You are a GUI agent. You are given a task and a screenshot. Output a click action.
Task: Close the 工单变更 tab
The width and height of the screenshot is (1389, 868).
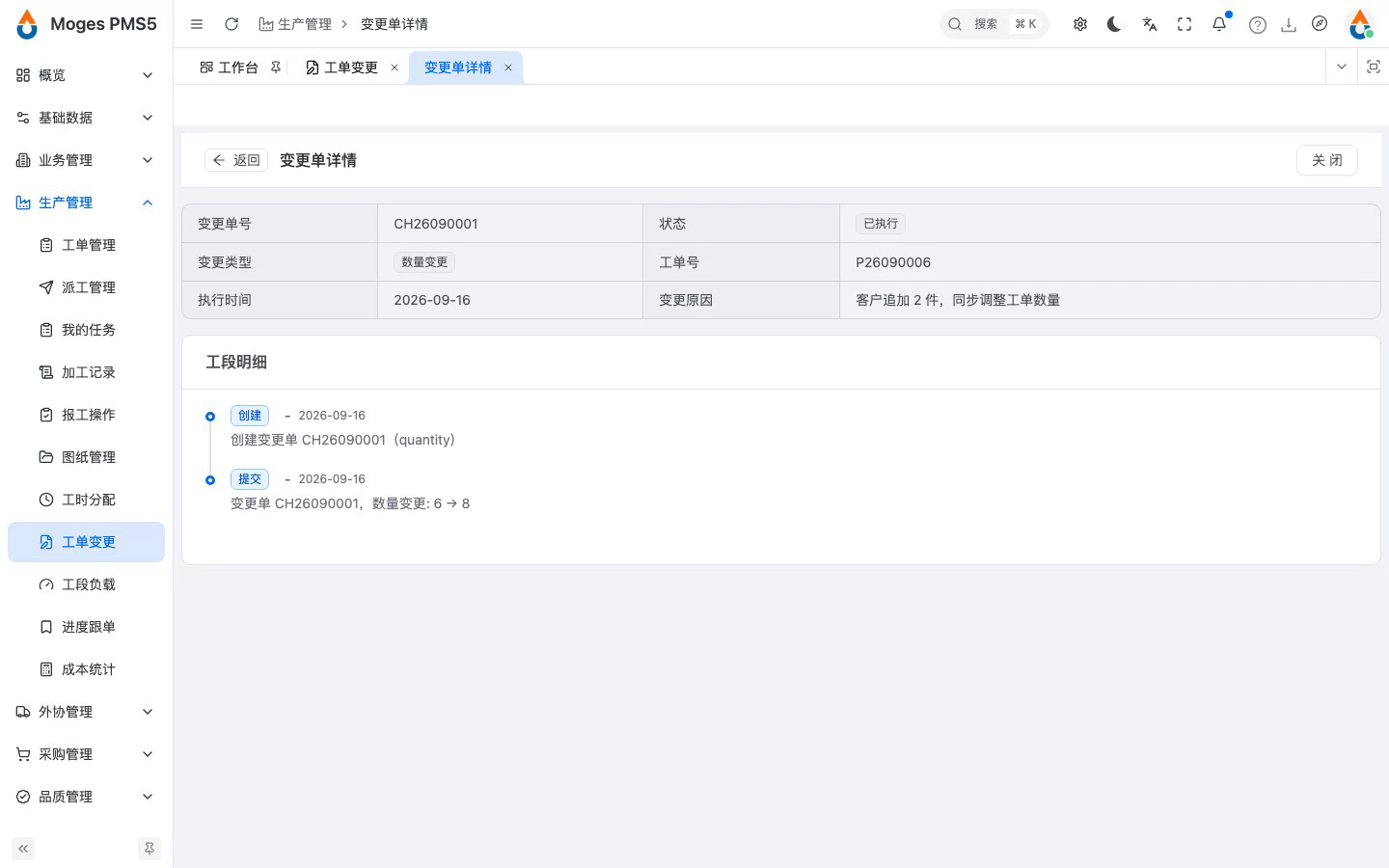(395, 68)
